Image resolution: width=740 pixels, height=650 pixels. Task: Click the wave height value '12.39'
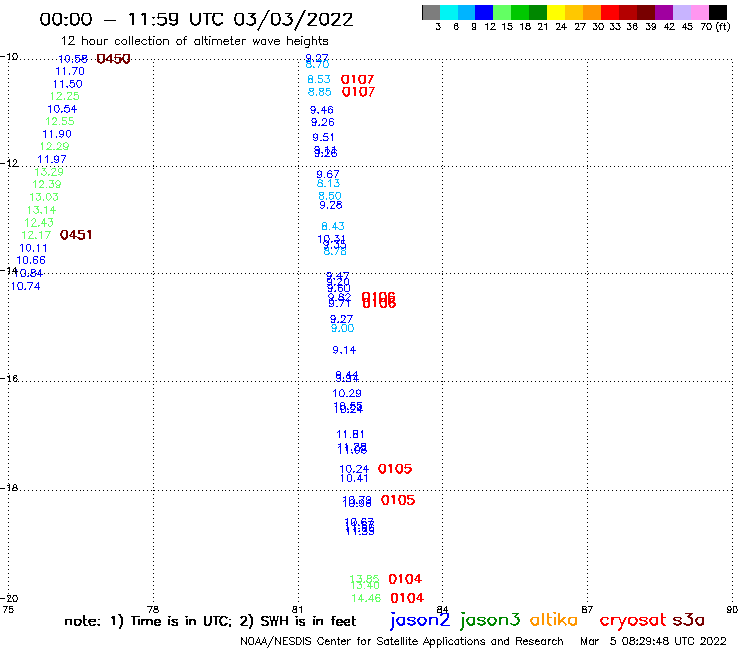[x=47, y=185]
